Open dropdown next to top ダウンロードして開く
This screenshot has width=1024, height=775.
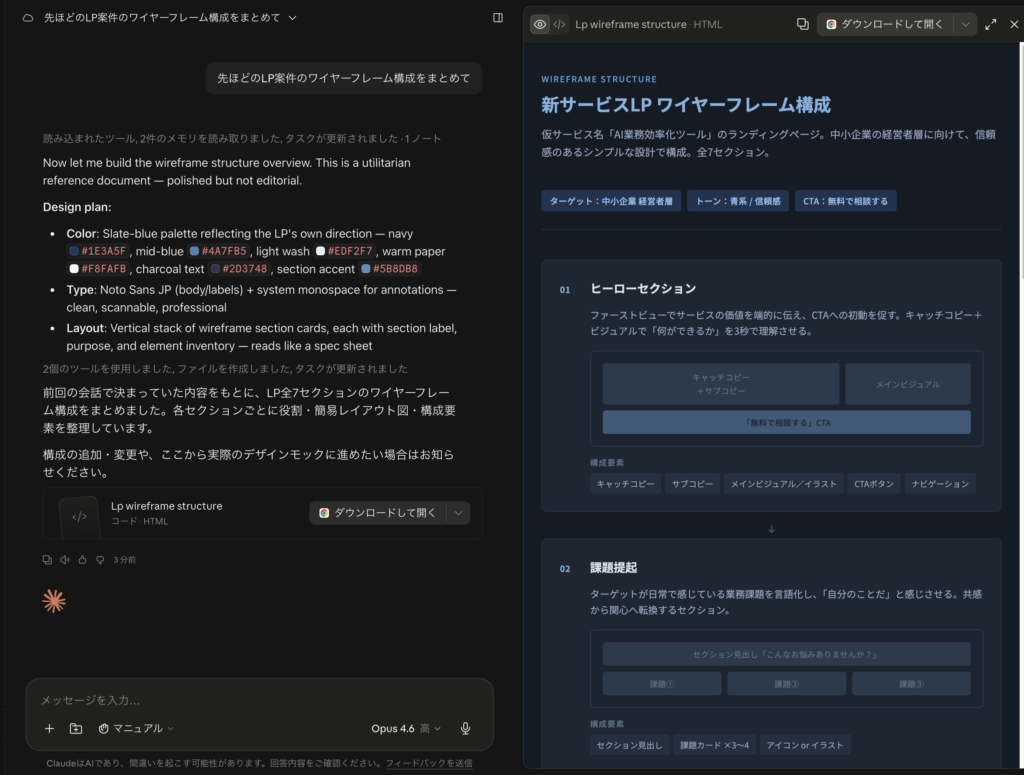pos(965,24)
